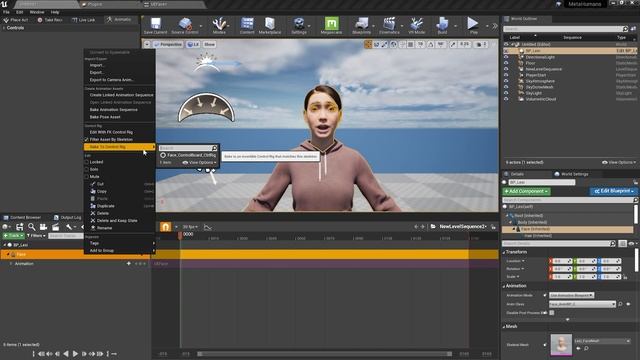The image size is (640, 360).
Task: Click the viewport Show button
Action: click(x=209, y=44)
